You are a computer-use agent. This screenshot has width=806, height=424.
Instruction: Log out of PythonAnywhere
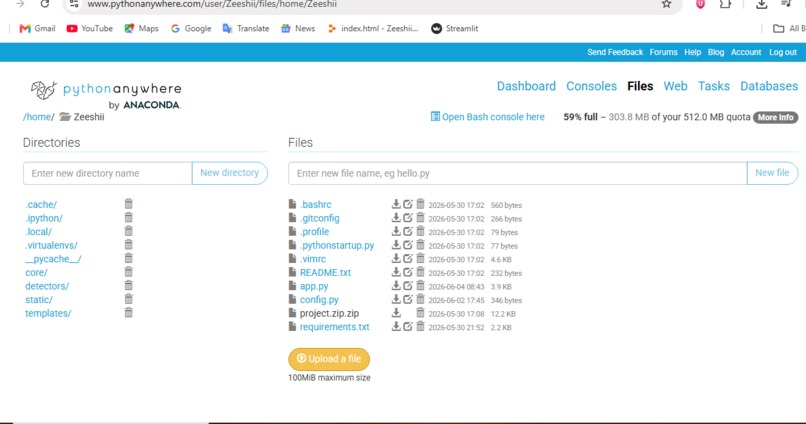click(783, 52)
